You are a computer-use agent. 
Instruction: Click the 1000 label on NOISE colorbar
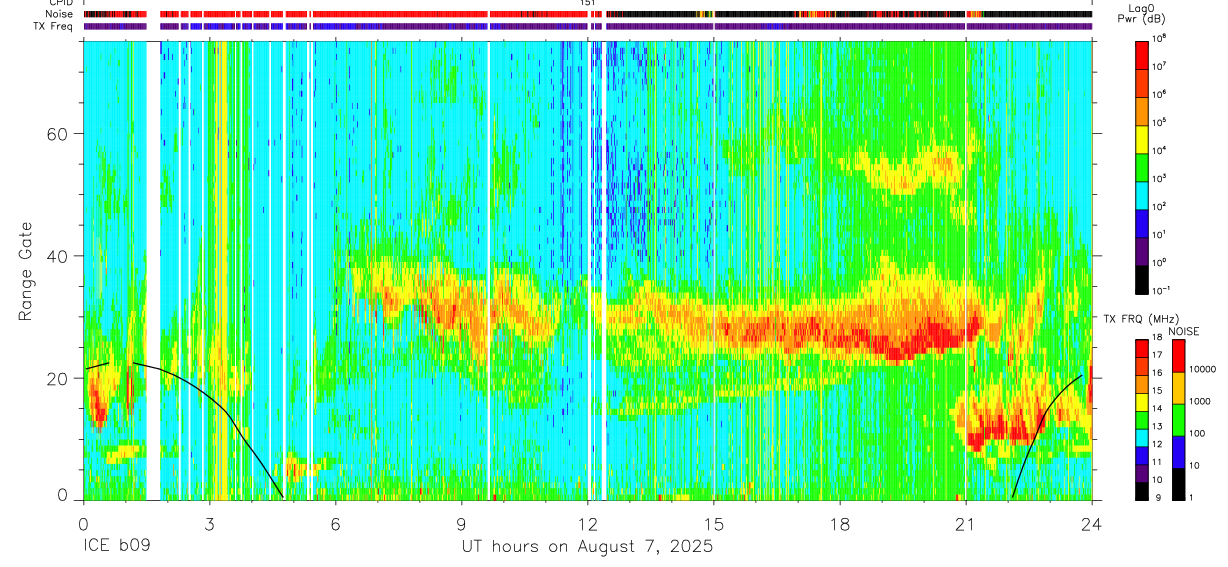pyautogui.click(x=1201, y=402)
